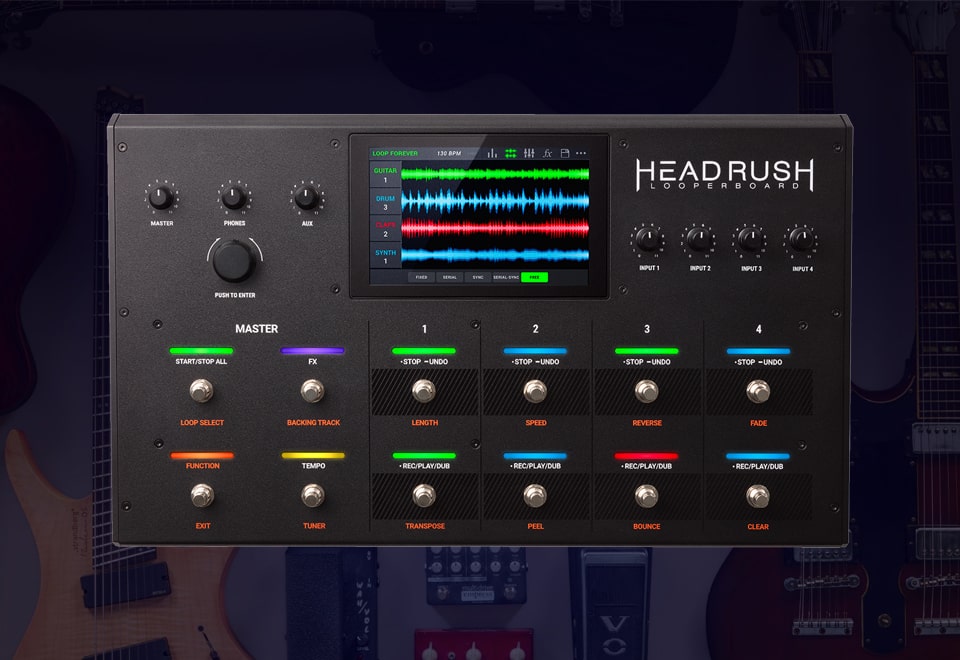Select the DRUM 3 track label
Viewport: 960px width, 660px height.
pos(385,203)
